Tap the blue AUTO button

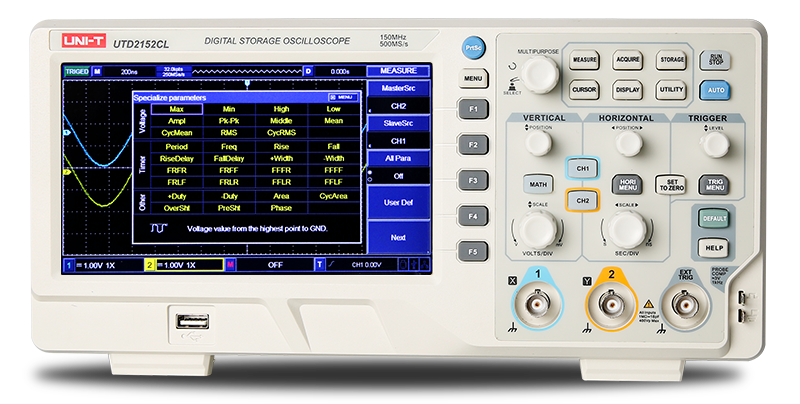point(715,90)
